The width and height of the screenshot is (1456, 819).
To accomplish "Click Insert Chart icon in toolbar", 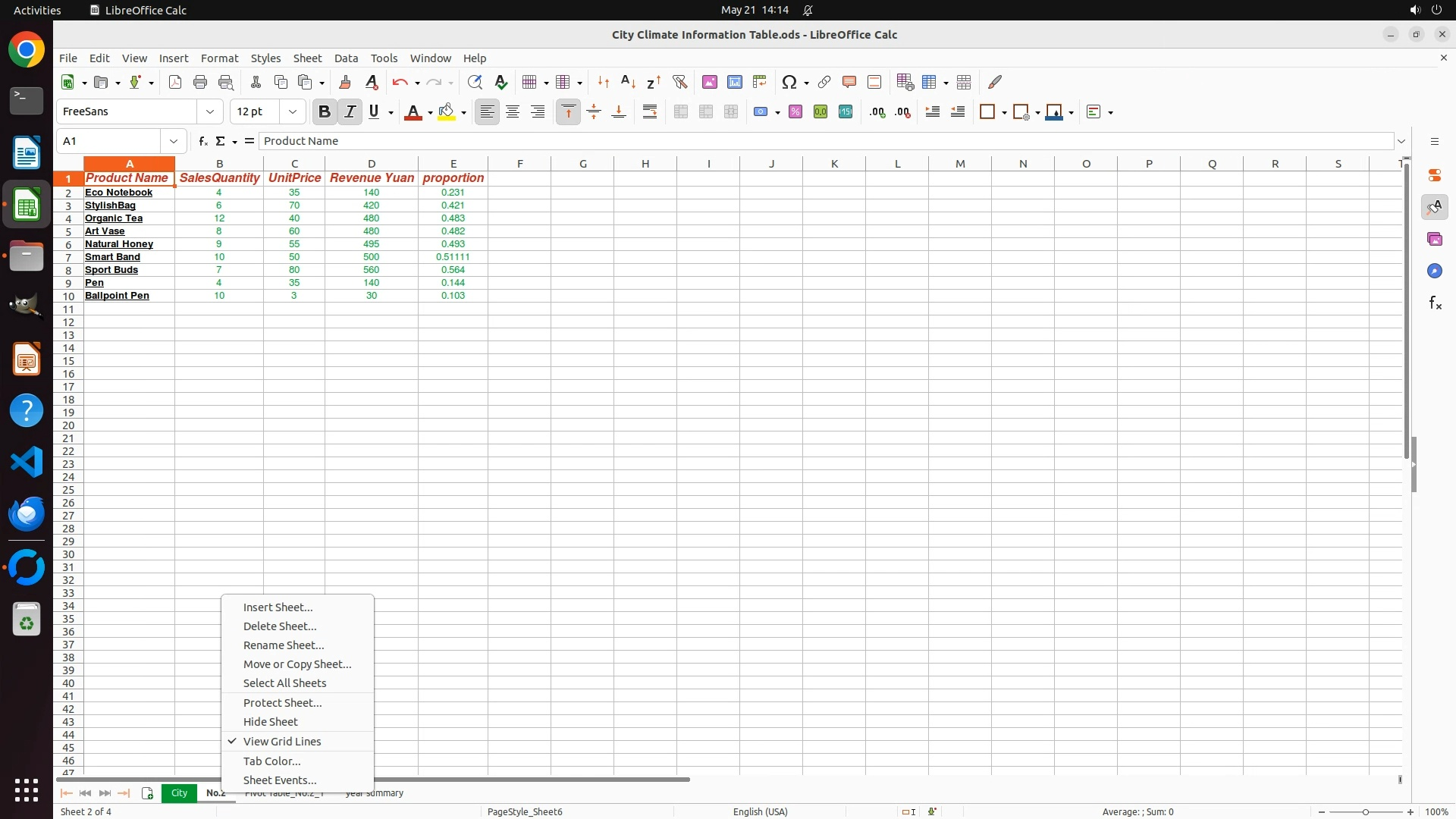I will pos(734,82).
